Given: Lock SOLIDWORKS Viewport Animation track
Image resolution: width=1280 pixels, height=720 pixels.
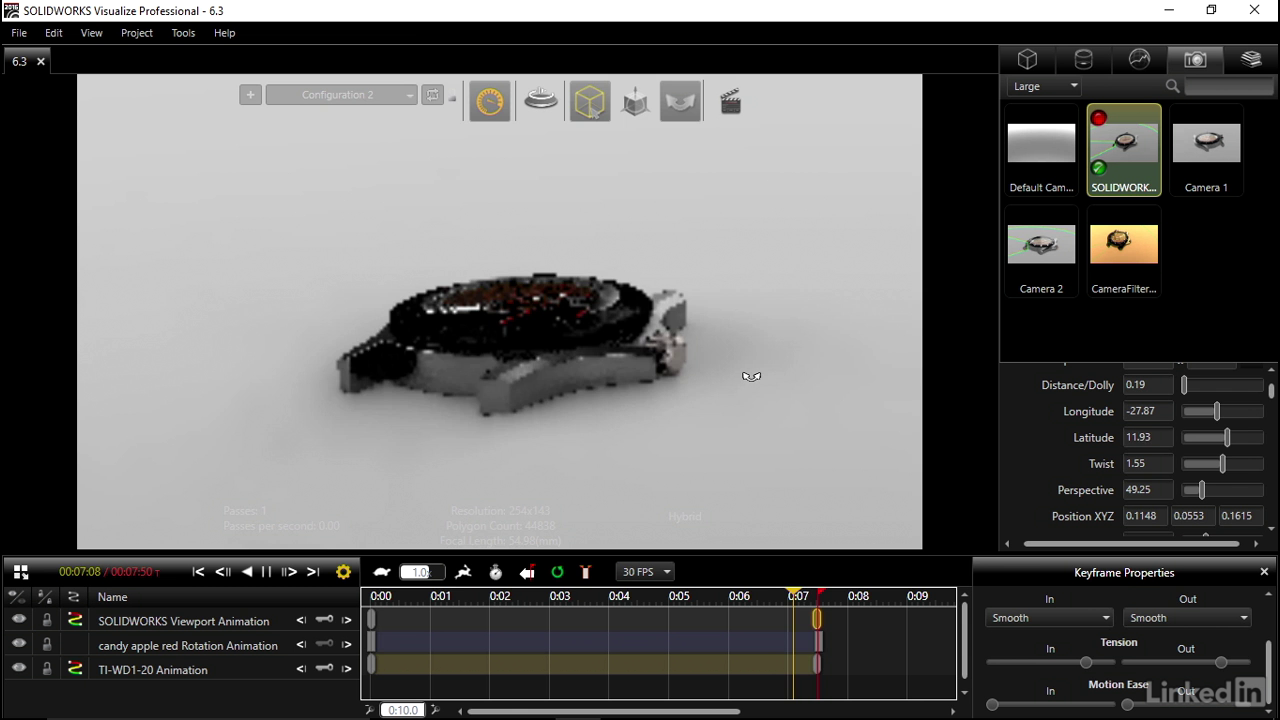Looking at the screenshot, I should (x=46, y=620).
